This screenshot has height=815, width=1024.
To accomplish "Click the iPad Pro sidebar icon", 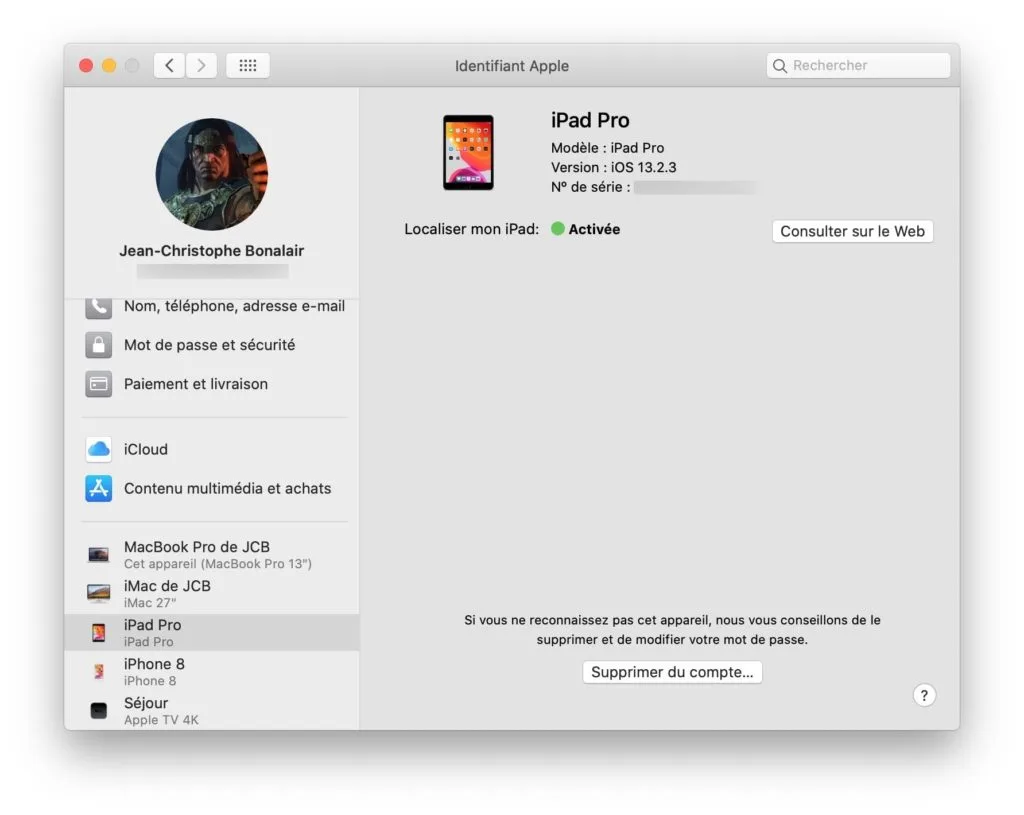I will pyautogui.click(x=99, y=633).
